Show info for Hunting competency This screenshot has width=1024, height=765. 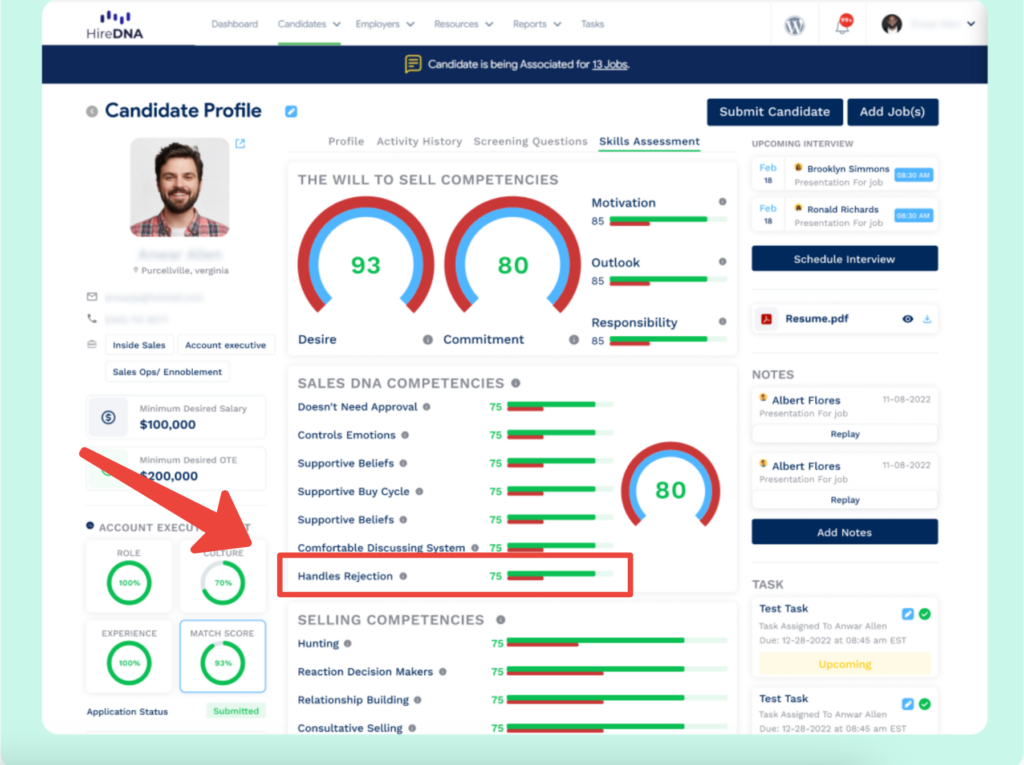point(347,643)
